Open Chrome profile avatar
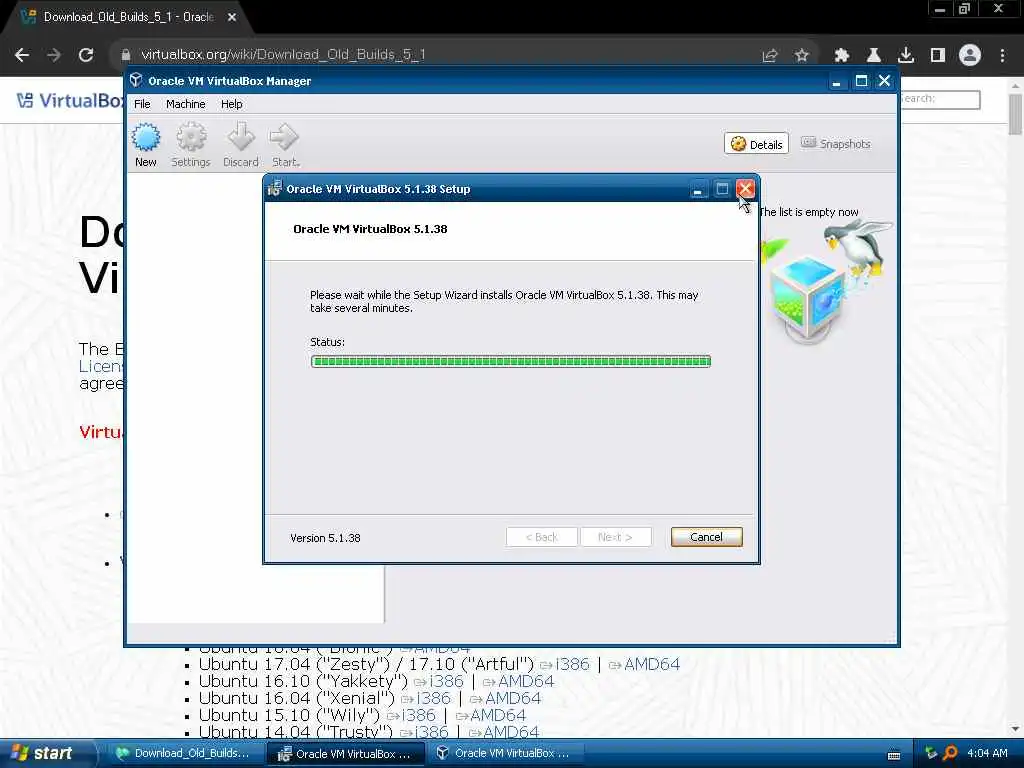The width and height of the screenshot is (1024, 768). tap(970, 55)
